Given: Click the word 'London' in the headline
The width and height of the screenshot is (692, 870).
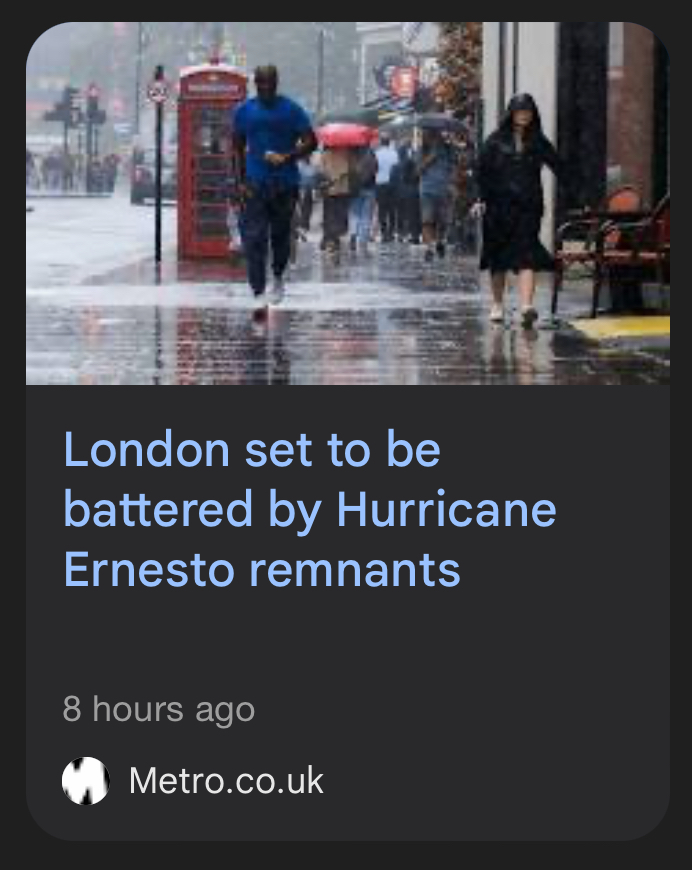Looking at the screenshot, I should click(x=147, y=449).
